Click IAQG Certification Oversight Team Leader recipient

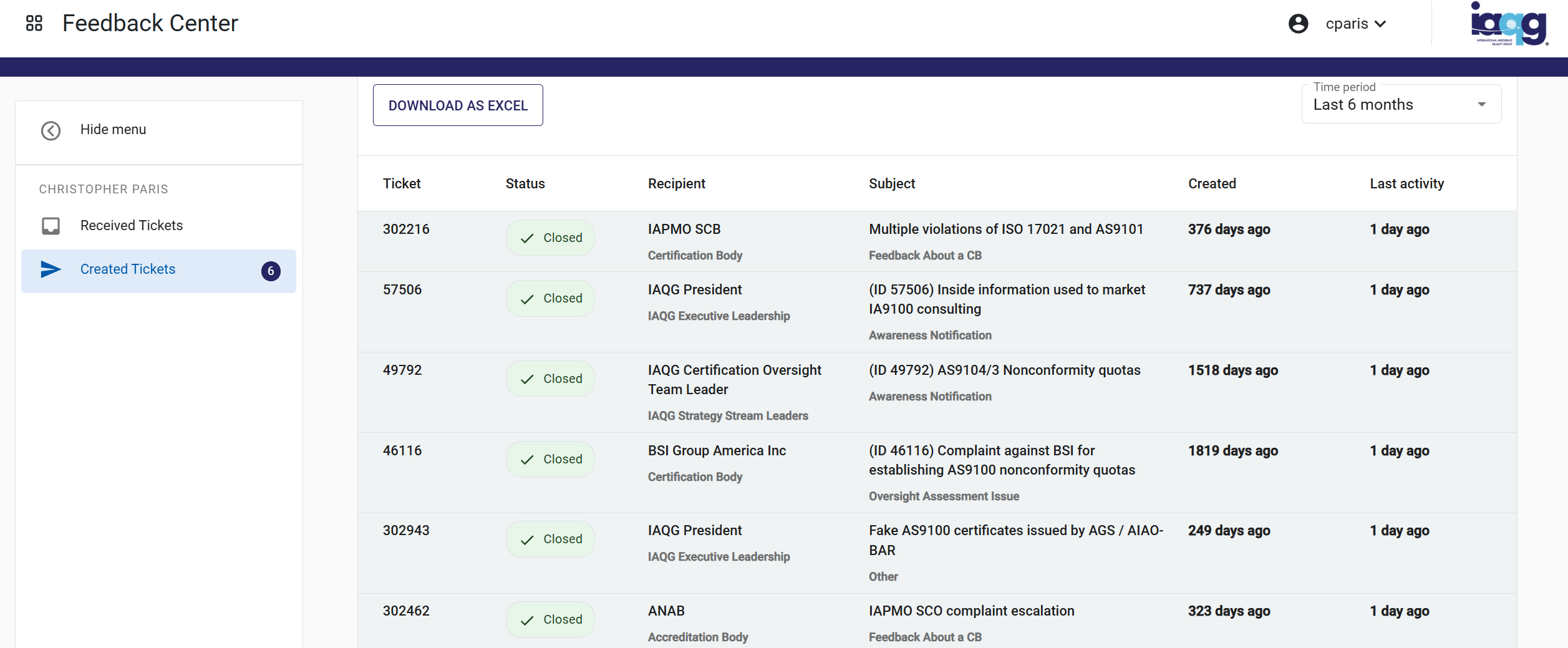click(x=735, y=379)
